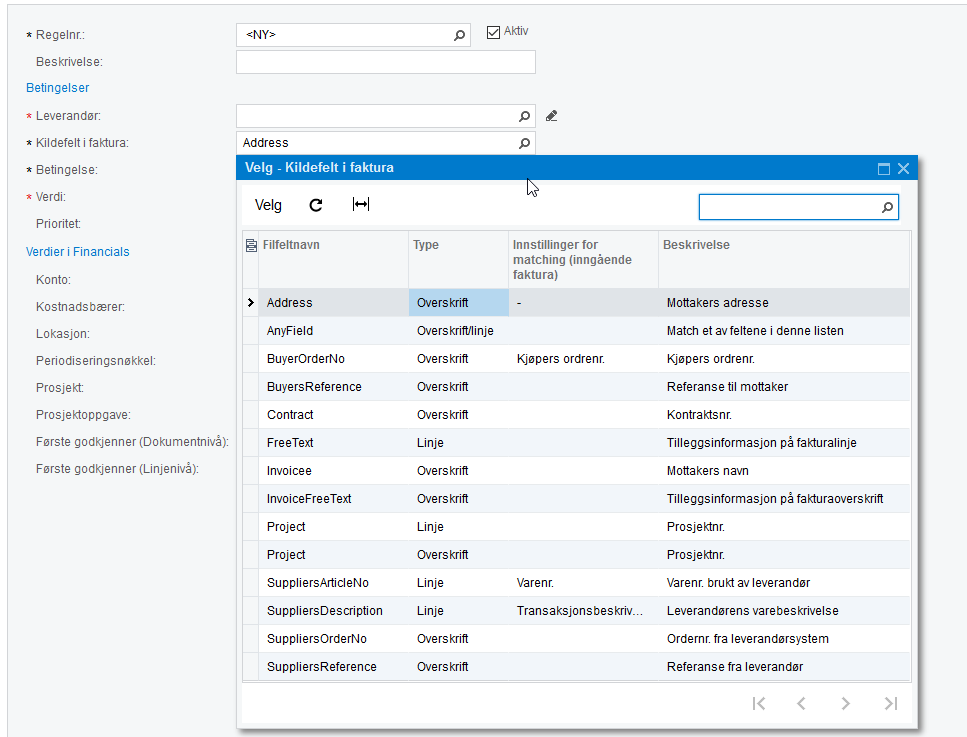Untick the Aktiv checkbox
967x737 pixels.
pos(493,32)
